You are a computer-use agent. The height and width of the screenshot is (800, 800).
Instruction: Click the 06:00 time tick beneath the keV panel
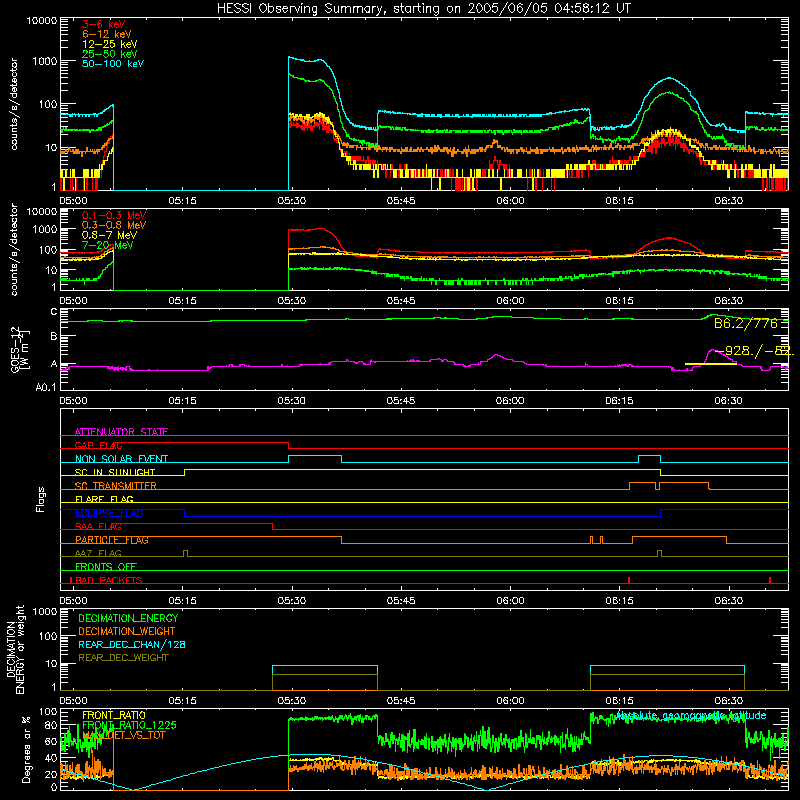[510, 201]
